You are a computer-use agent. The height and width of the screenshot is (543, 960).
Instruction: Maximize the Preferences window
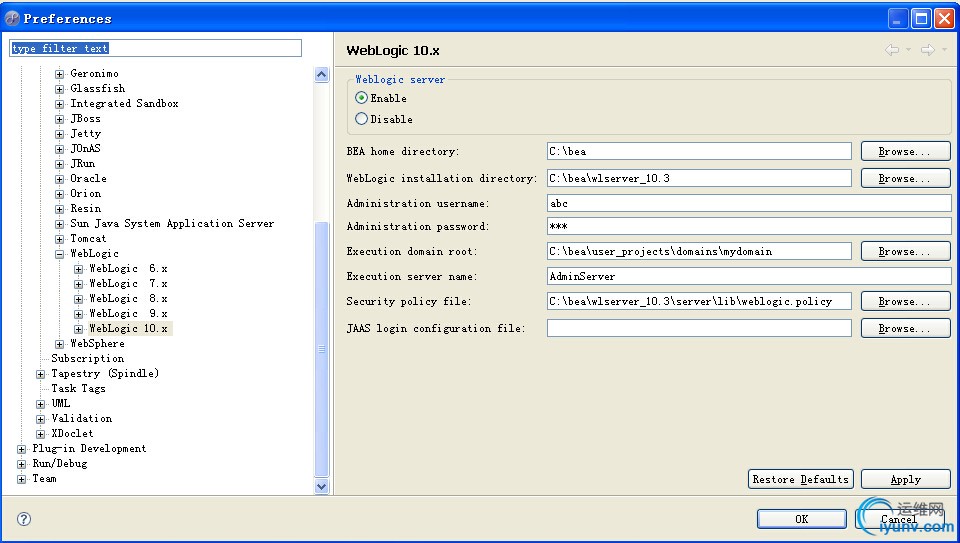[921, 19]
